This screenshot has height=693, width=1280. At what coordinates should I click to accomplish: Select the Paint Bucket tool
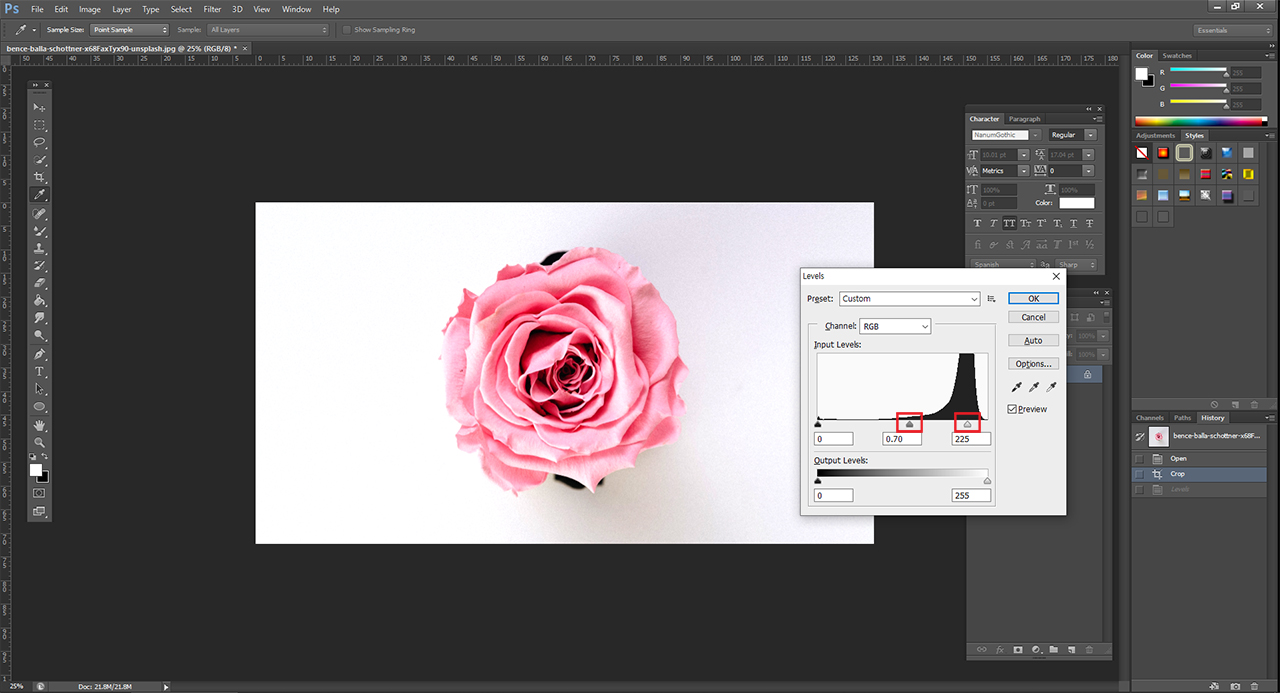[40, 301]
